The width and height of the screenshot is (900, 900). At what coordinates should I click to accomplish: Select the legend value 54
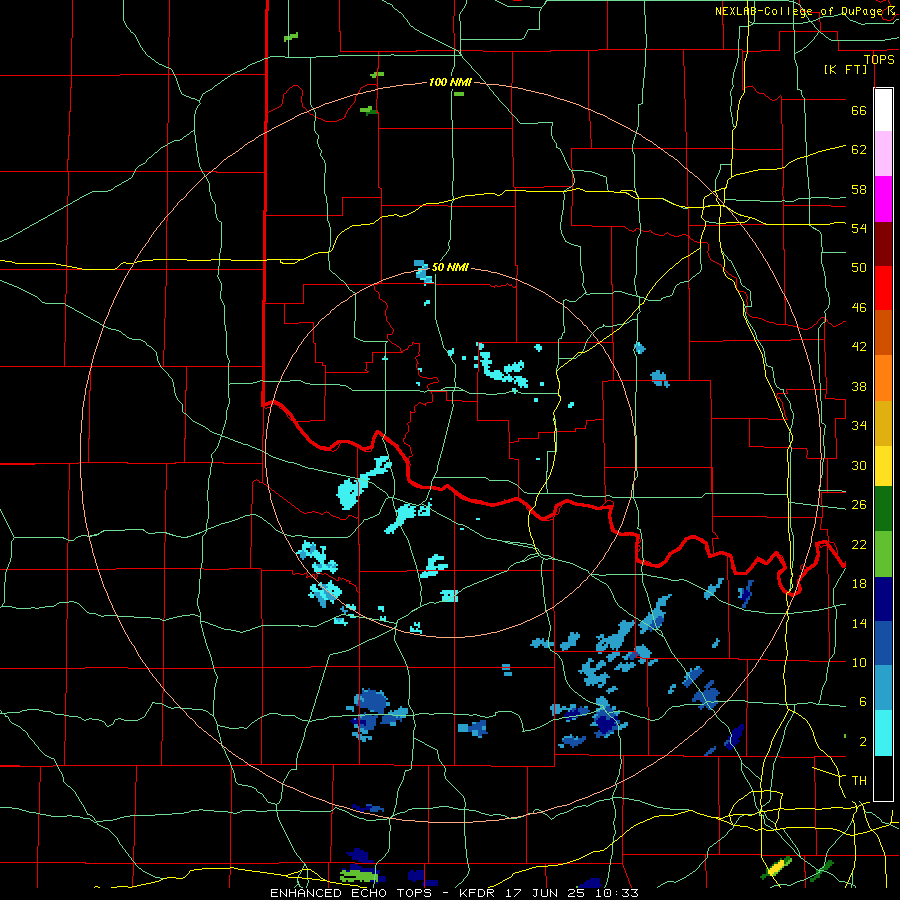[x=859, y=228]
